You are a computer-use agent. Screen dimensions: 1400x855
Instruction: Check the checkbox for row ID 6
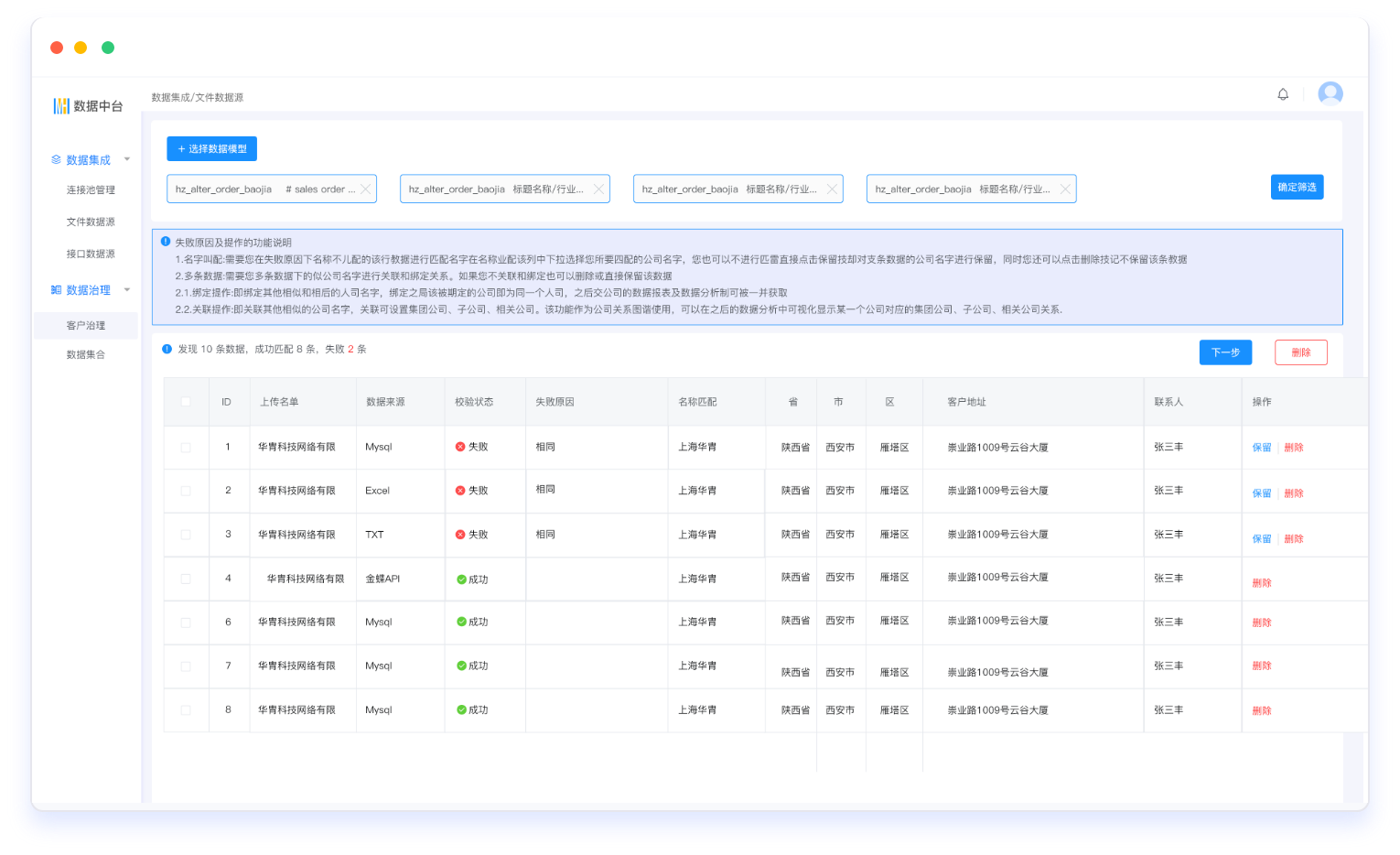(186, 622)
